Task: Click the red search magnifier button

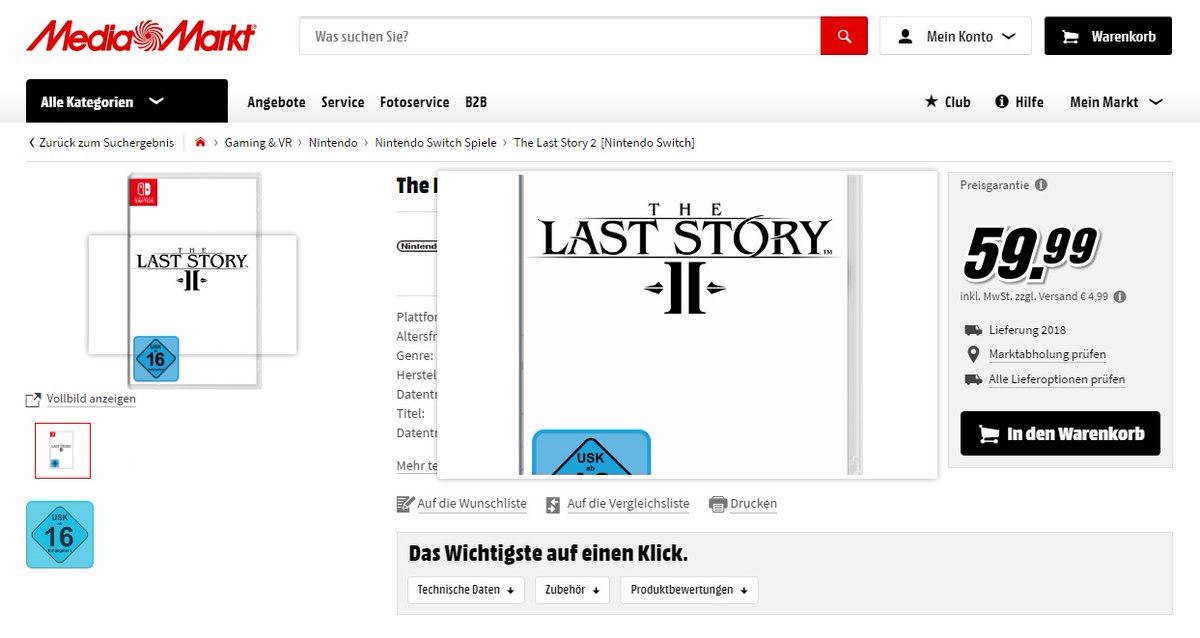Action: click(x=844, y=36)
